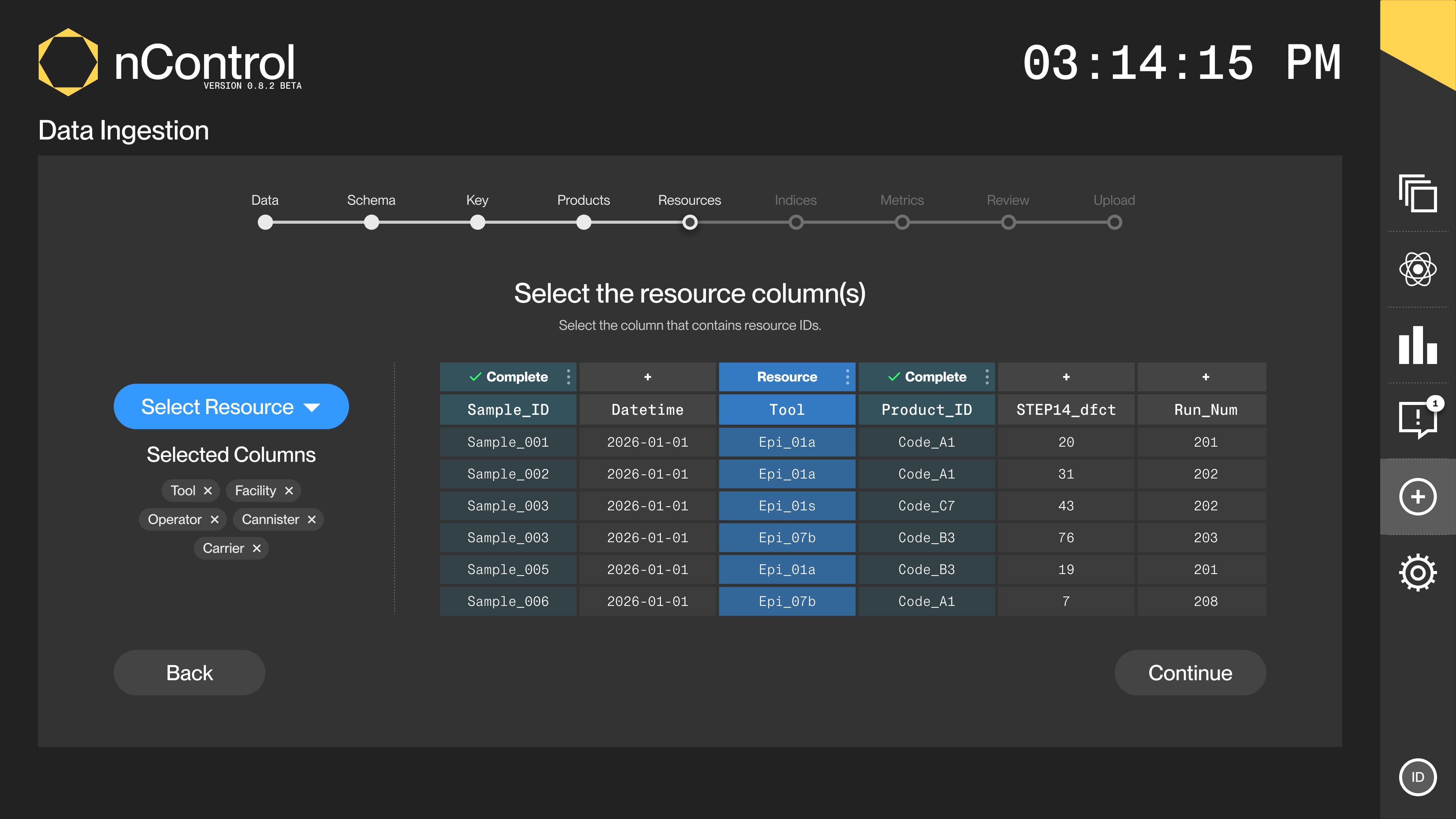Go to the Products step
The image size is (1456, 819).
(583, 222)
